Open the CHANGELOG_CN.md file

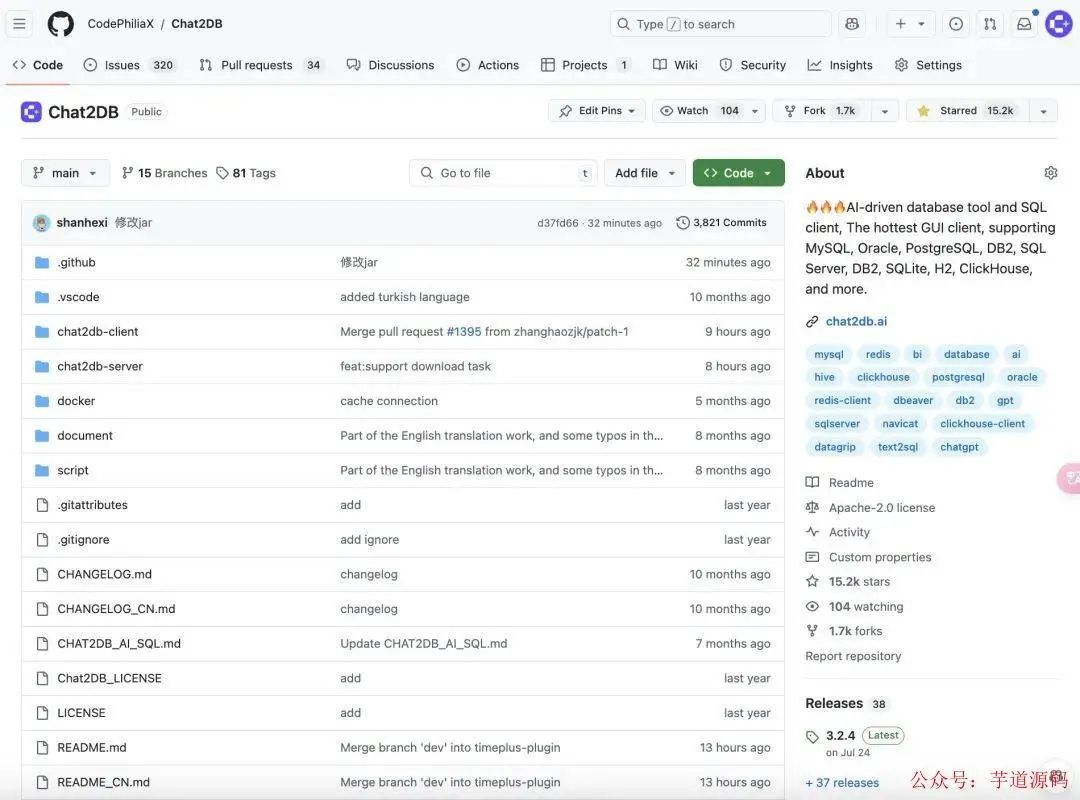coord(116,609)
